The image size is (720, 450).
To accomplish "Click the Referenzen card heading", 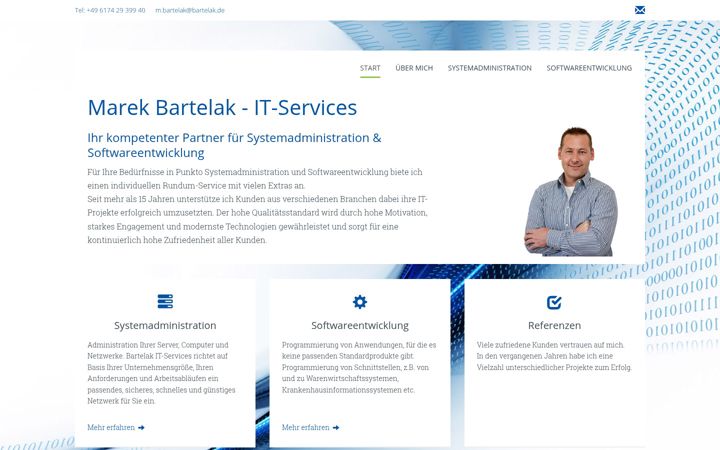I will 554,325.
